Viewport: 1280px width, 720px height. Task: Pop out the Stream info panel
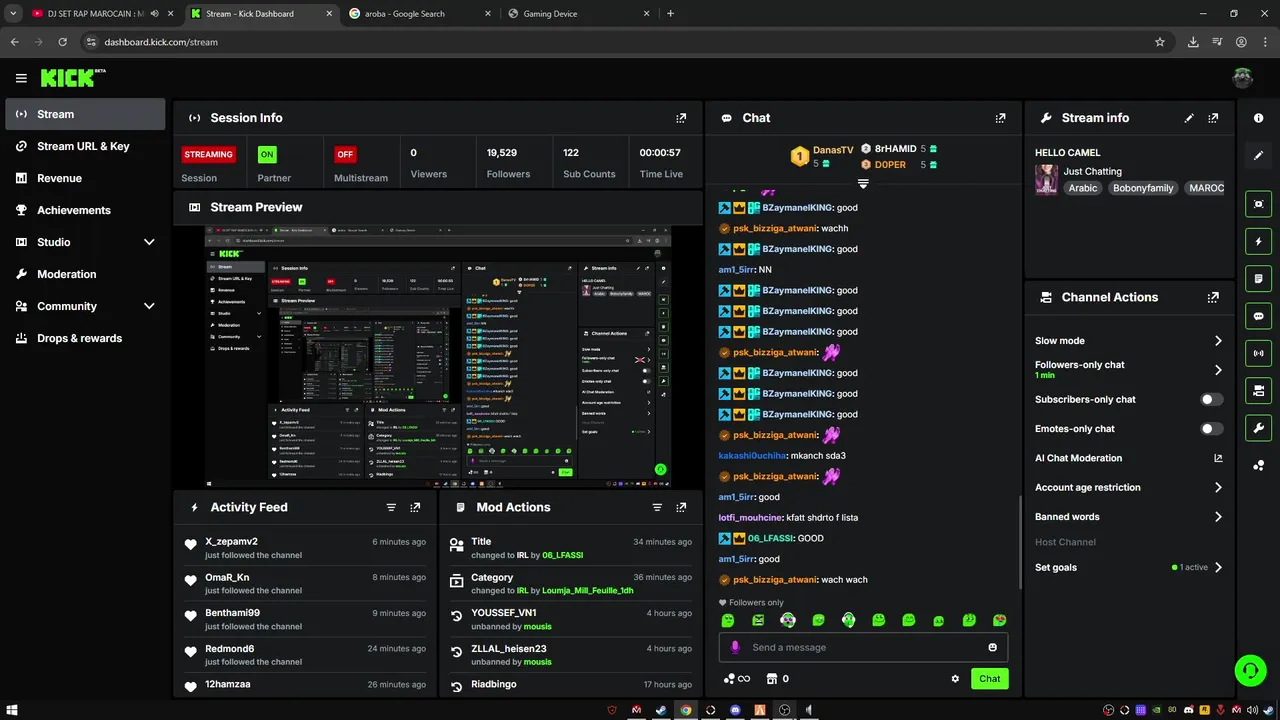[1213, 118]
